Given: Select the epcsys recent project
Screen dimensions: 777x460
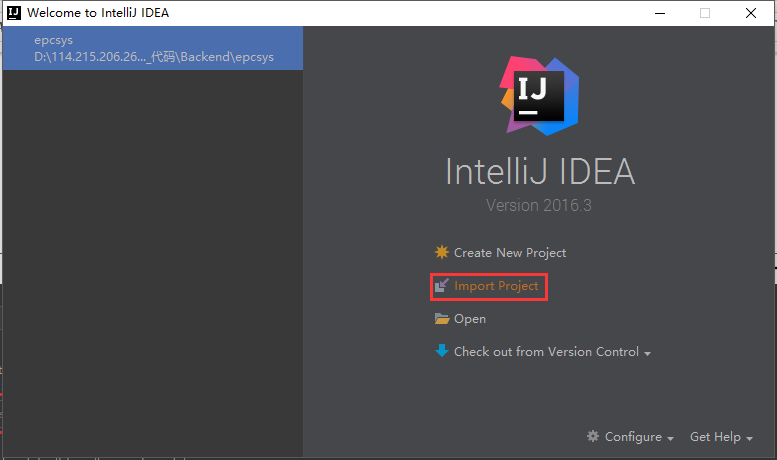Looking at the screenshot, I should click(54, 41).
